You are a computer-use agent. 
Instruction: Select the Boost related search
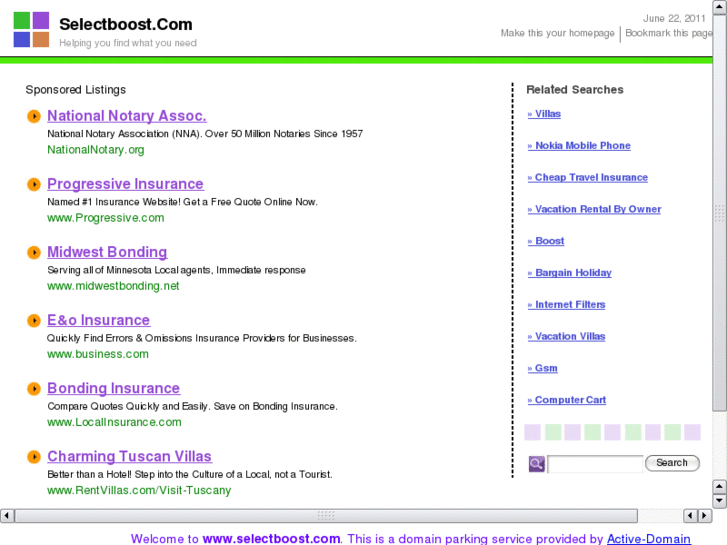point(546,241)
